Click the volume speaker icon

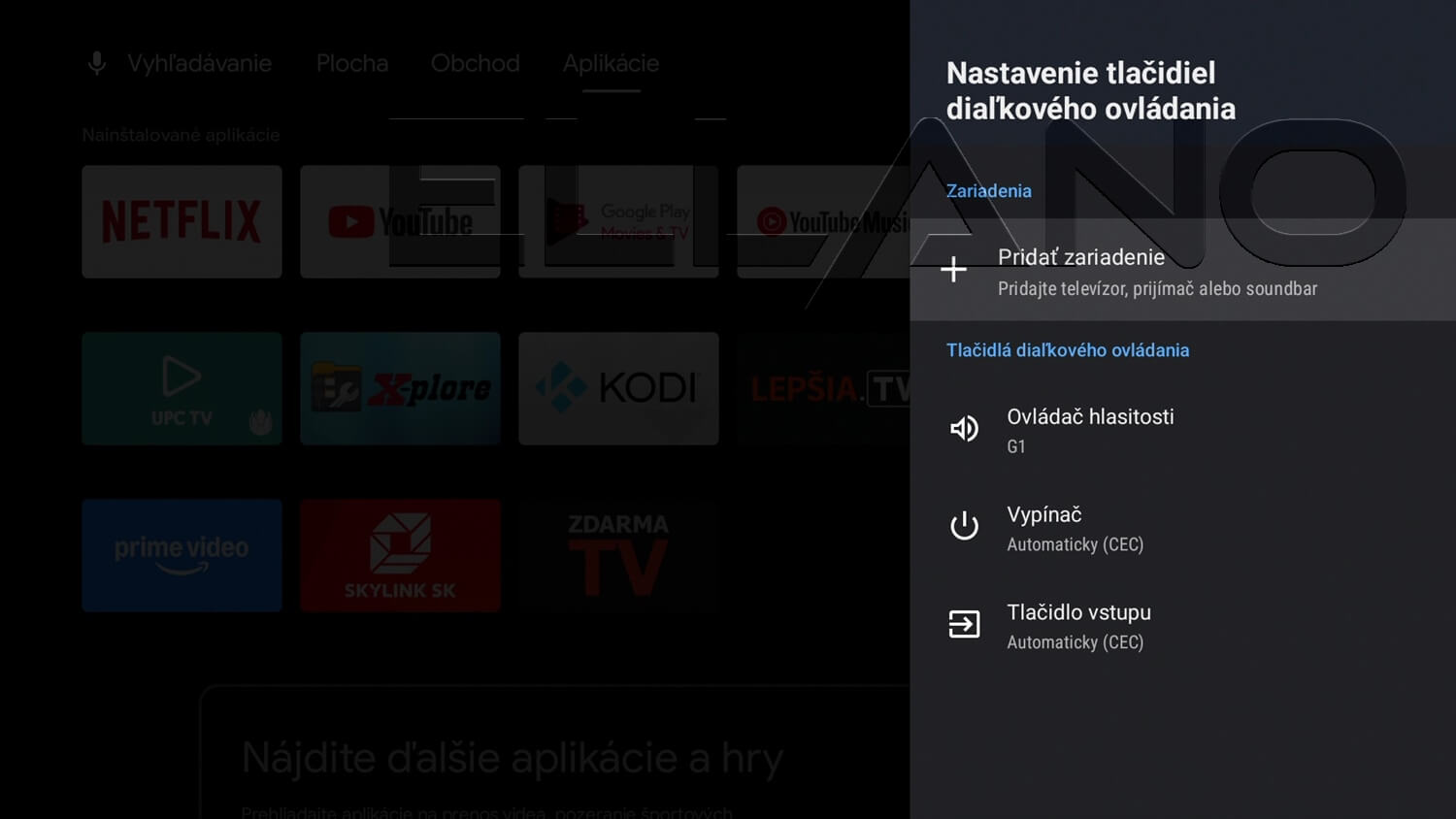point(964,429)
